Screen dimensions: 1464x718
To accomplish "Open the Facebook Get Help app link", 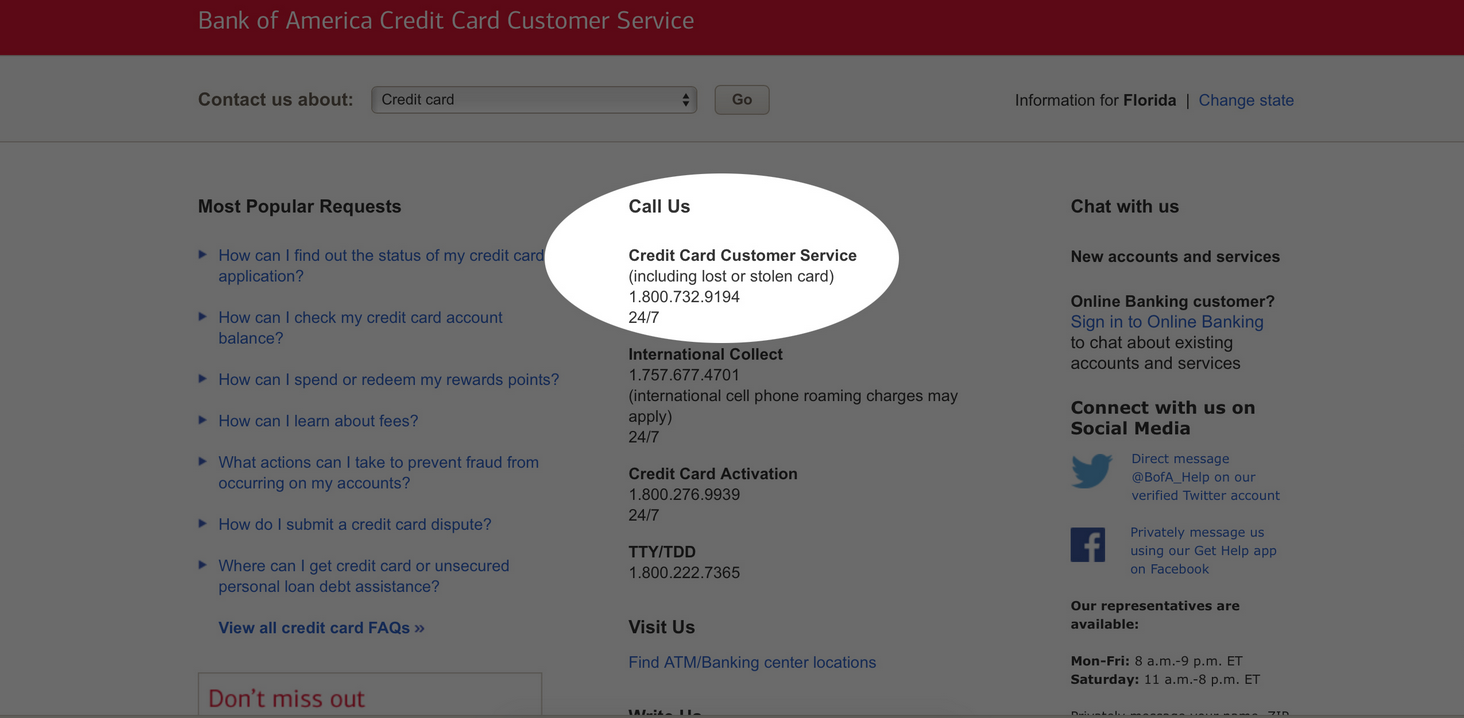I will [x=1203, y=551].
